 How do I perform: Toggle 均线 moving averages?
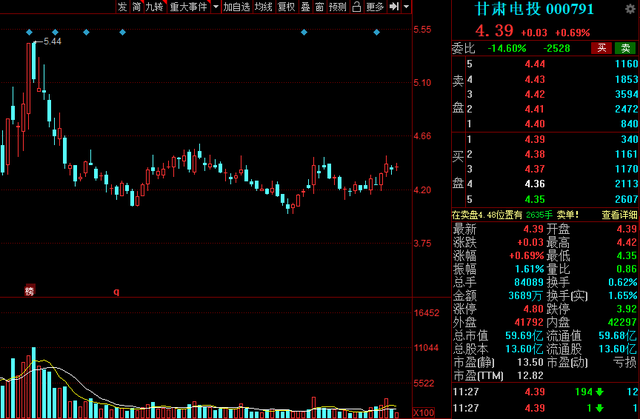pyautogui.click(x=263, y=7)
